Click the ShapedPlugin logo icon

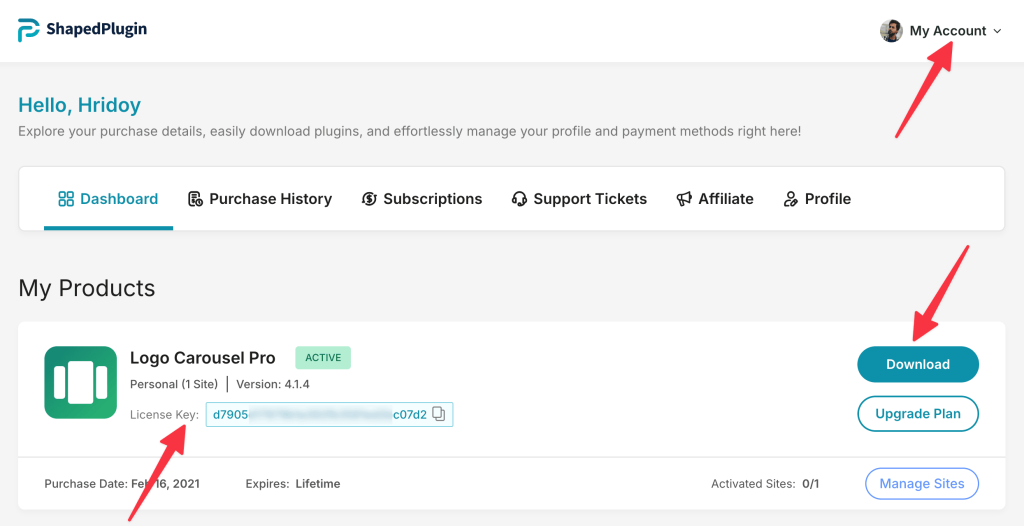point(29,30)
